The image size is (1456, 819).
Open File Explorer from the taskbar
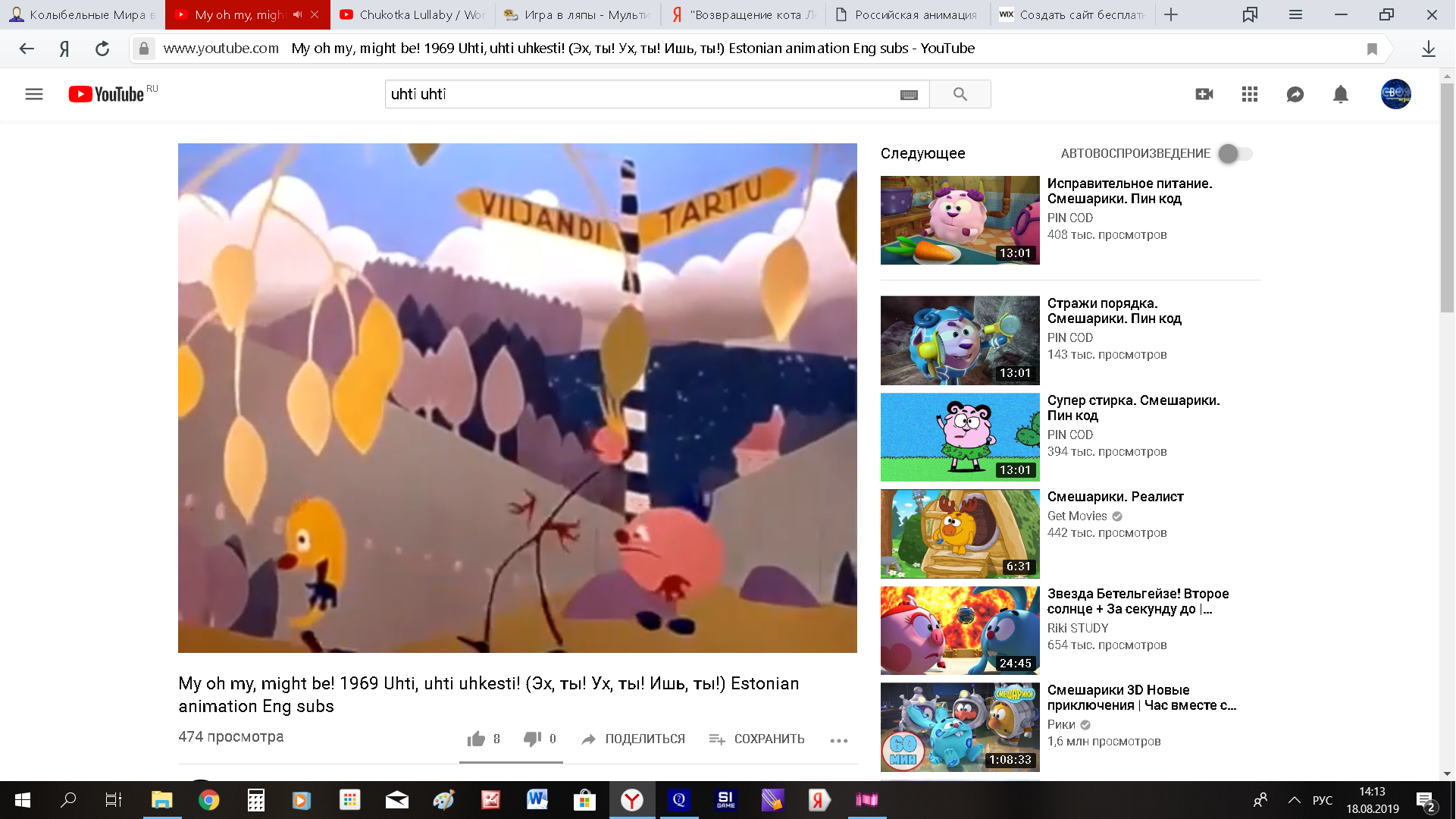(161, 800)
